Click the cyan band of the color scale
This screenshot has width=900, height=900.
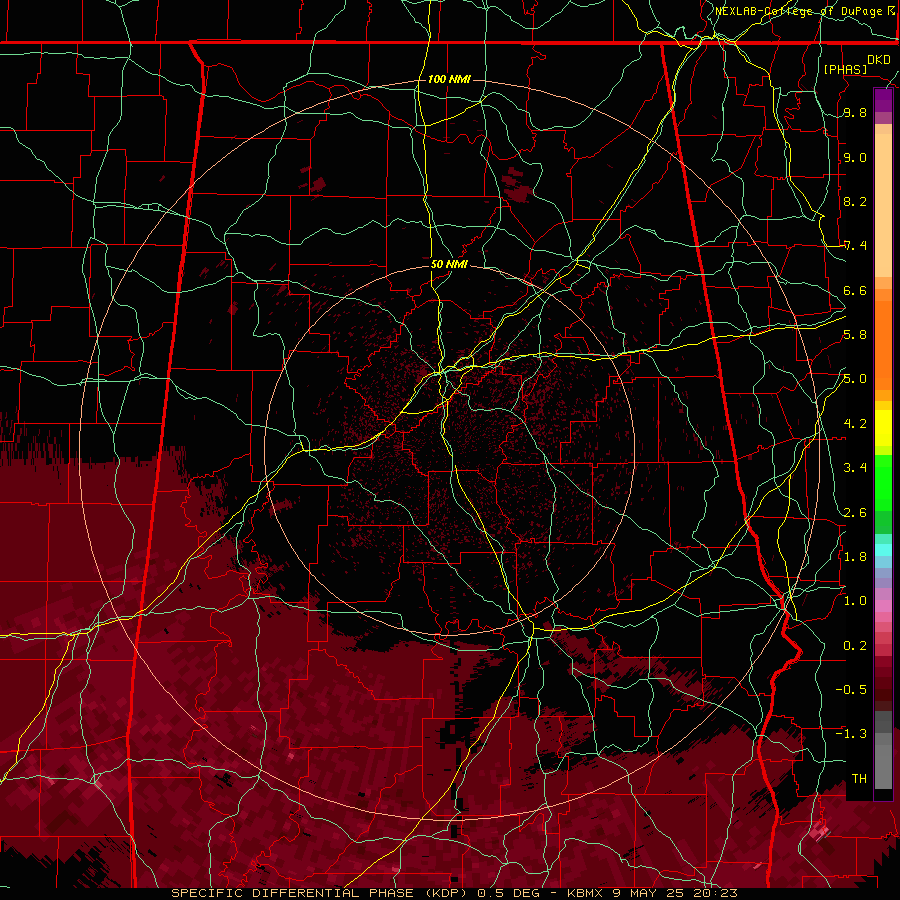[x=883, y=550]
